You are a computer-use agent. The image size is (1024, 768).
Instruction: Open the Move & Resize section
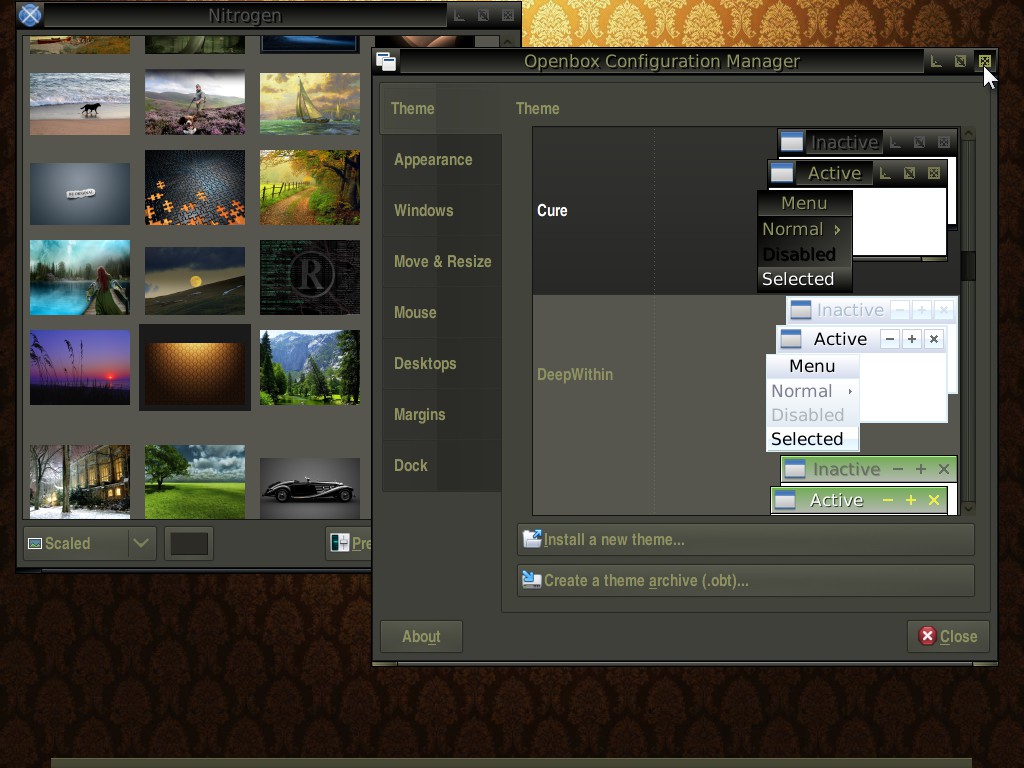(442, 262)
